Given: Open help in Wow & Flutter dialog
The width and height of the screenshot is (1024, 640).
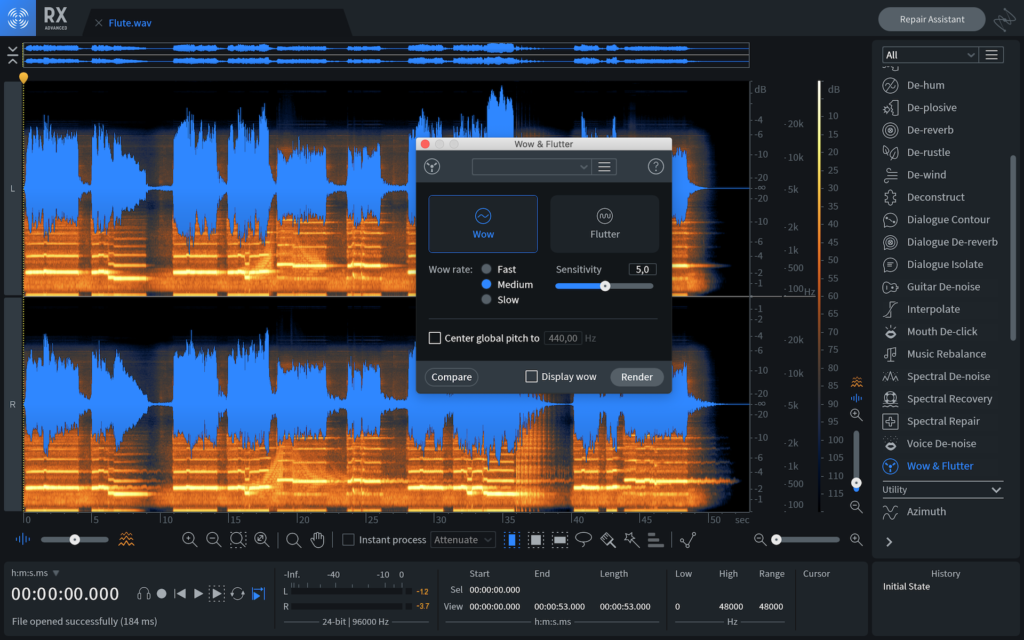Looking at the screenshot, I should click(656, 167).
